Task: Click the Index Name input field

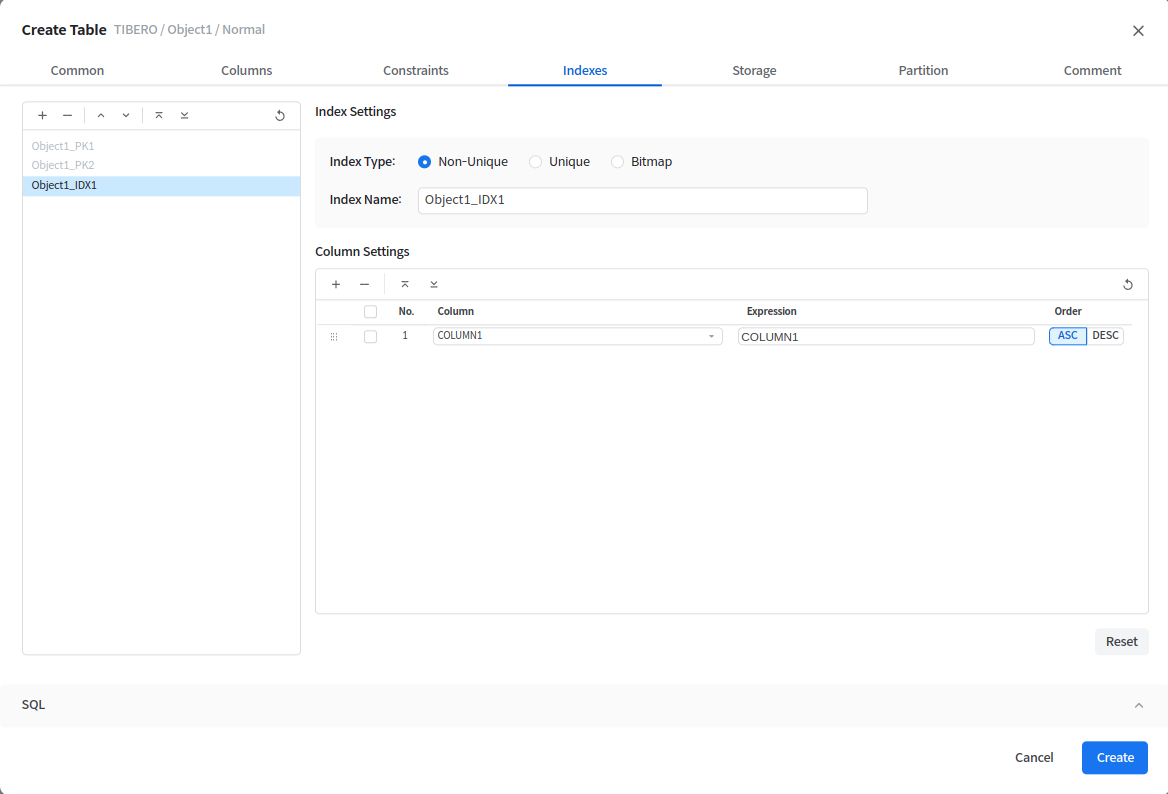Action: [642, 200]
